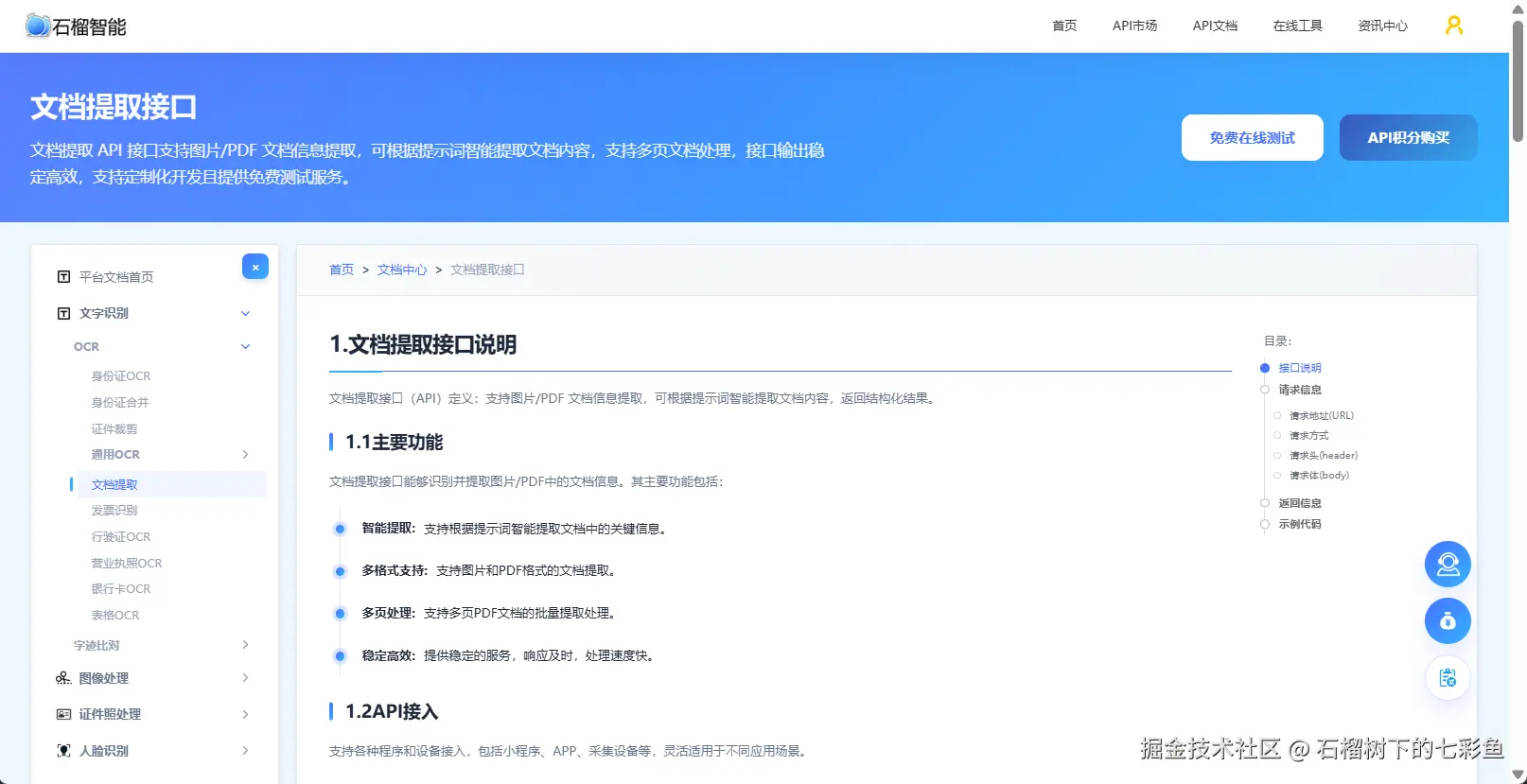Click the scrollbar down arrow

click(x=1518, y=775)
